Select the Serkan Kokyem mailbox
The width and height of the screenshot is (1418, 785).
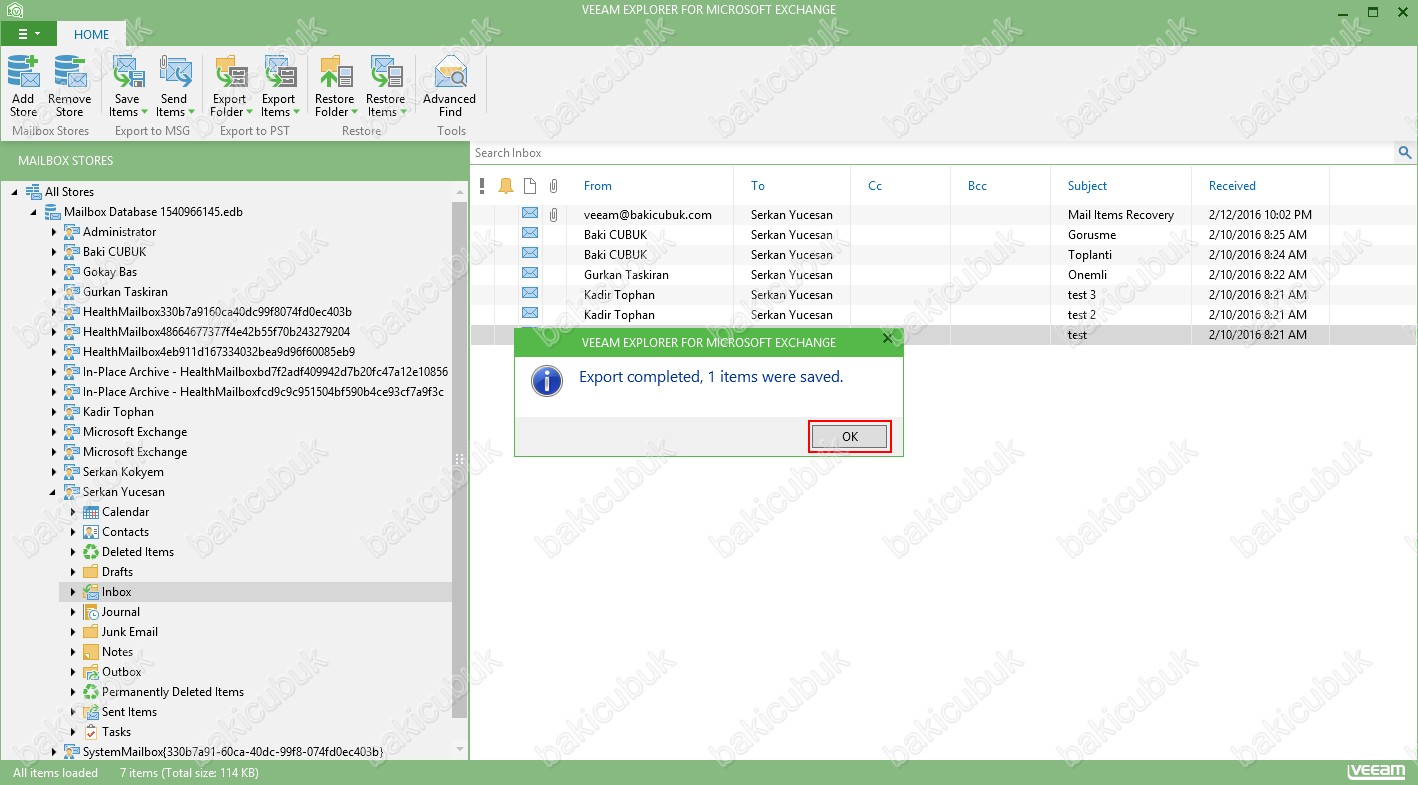point(123,472)
